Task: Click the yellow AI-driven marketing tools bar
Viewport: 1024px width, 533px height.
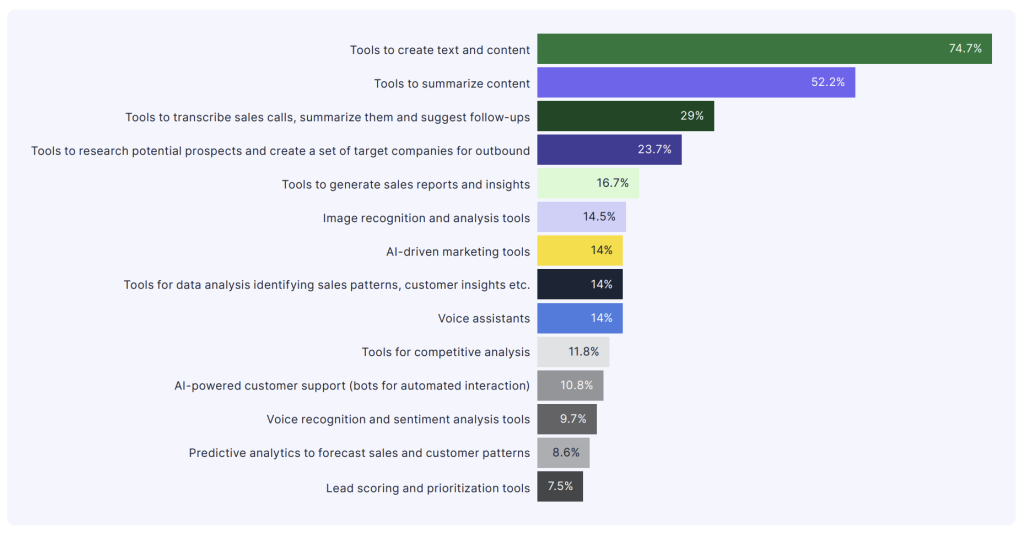Action: point(580,251)
